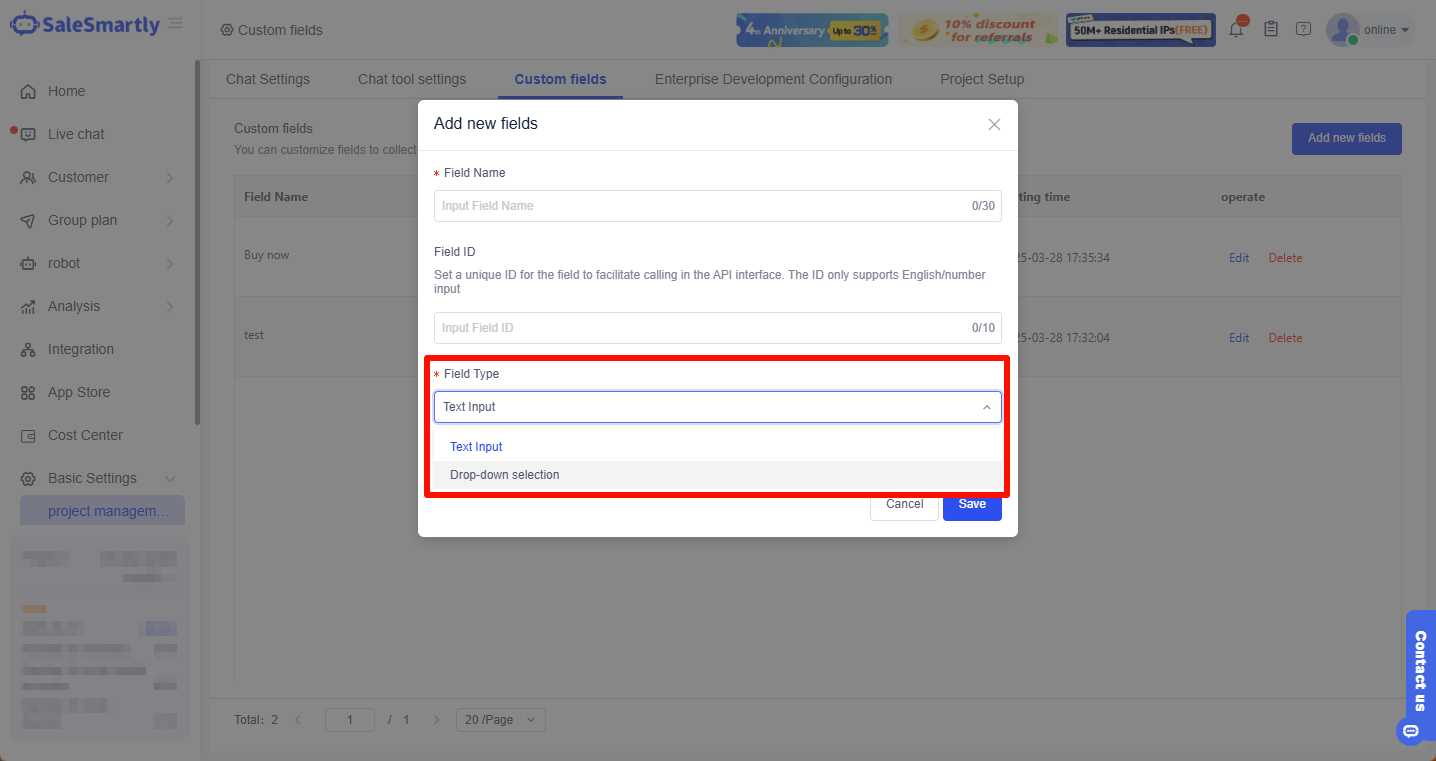The width and height of the screenshot is (1436, 761).
Task: Open the clipboard tasks icon in header
Action: (1271, 29)
